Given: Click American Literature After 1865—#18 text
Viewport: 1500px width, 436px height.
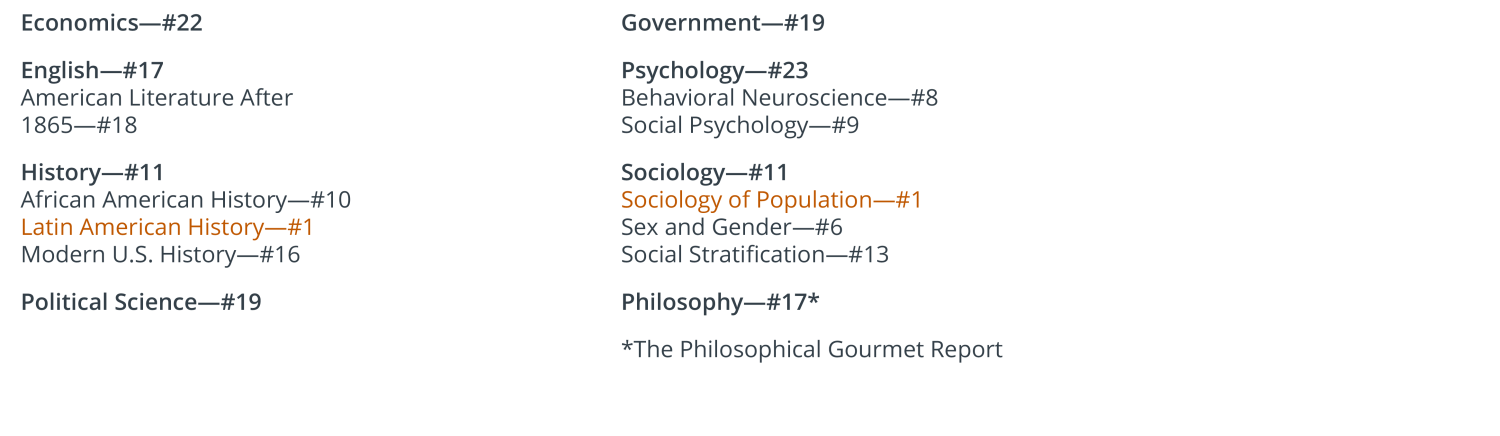Looking at the screenshot, I should tap(157, 111).
